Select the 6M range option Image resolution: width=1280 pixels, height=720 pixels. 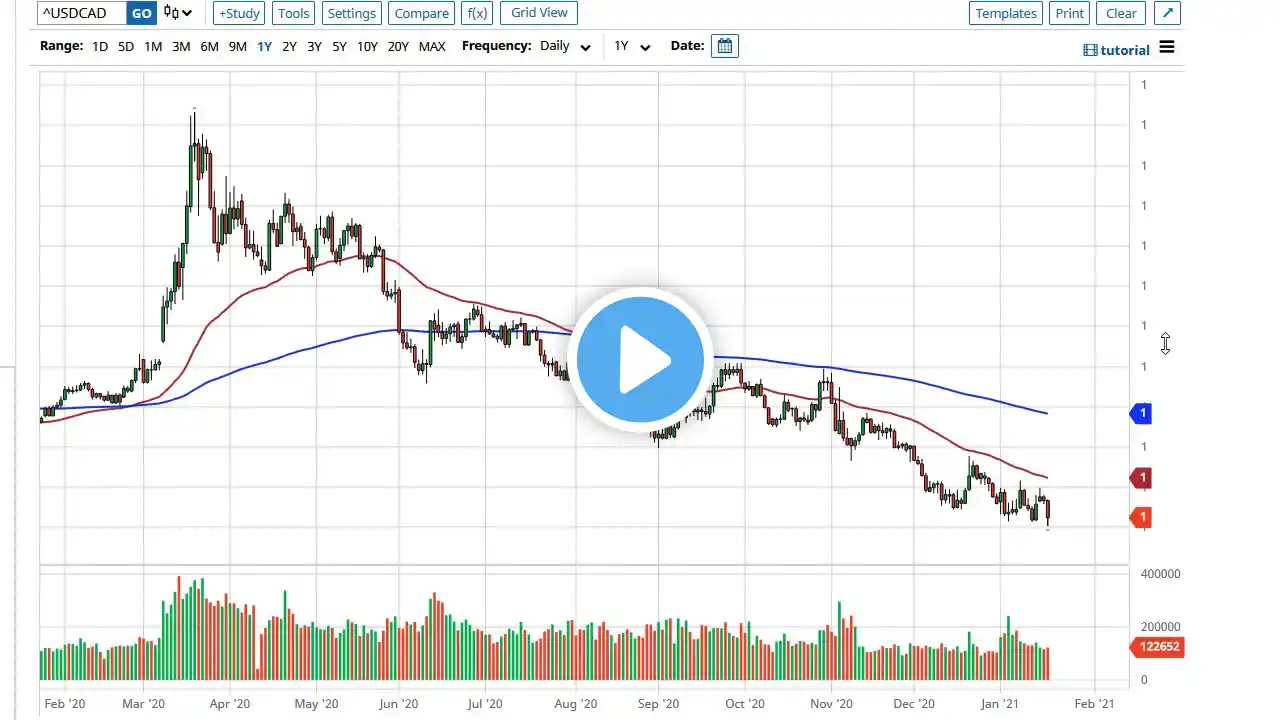pyautogui.click(x=209, y=46)
